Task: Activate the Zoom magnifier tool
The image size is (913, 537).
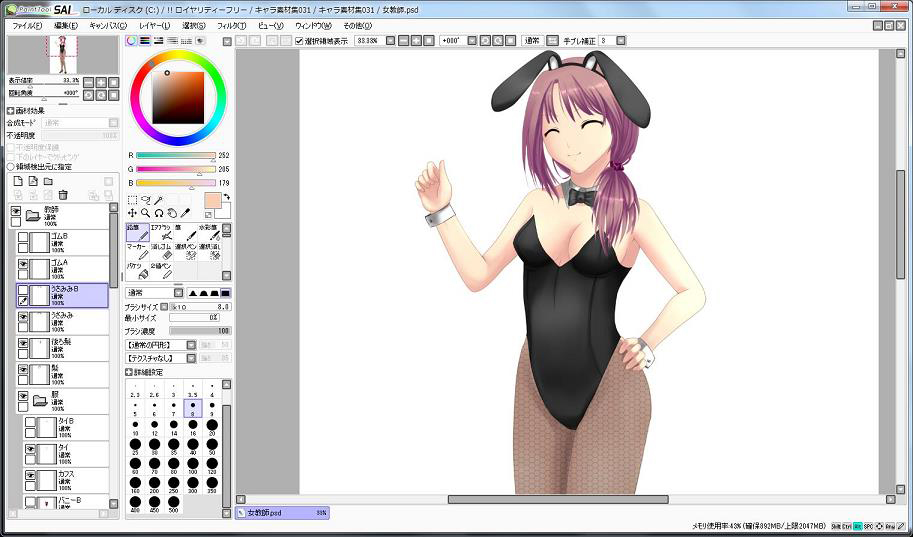Action: click(146, 213)
